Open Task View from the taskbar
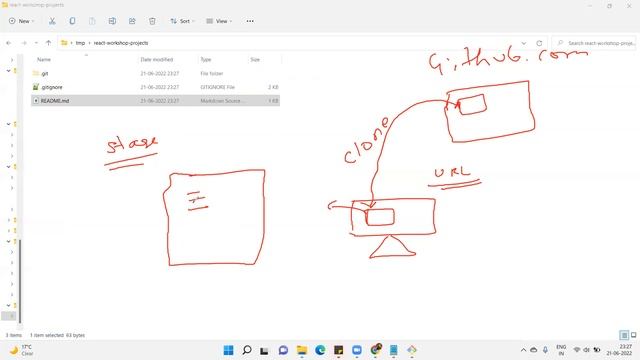This screenshot has height=360, width=640. click(x=264, y=350)
